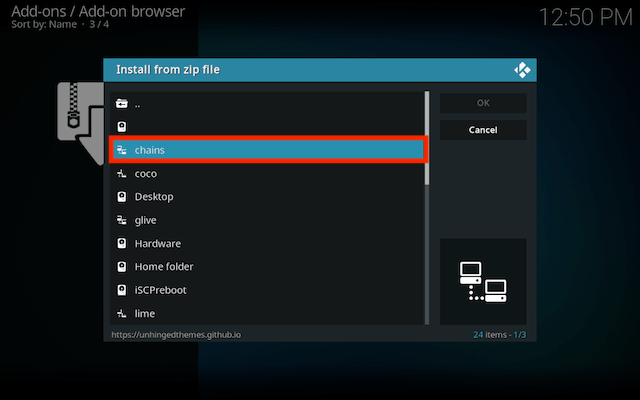Go up with the '..' parent entry
This screenshot has height=400, width=640.
[267, 104]
